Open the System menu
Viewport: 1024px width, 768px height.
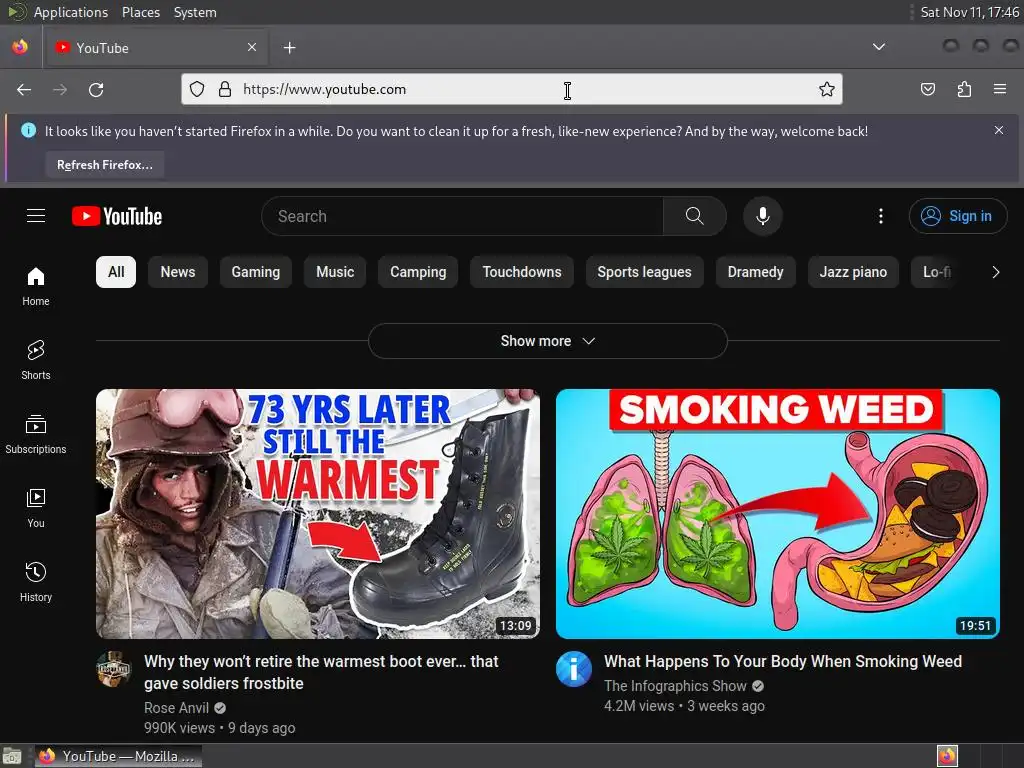195,12
